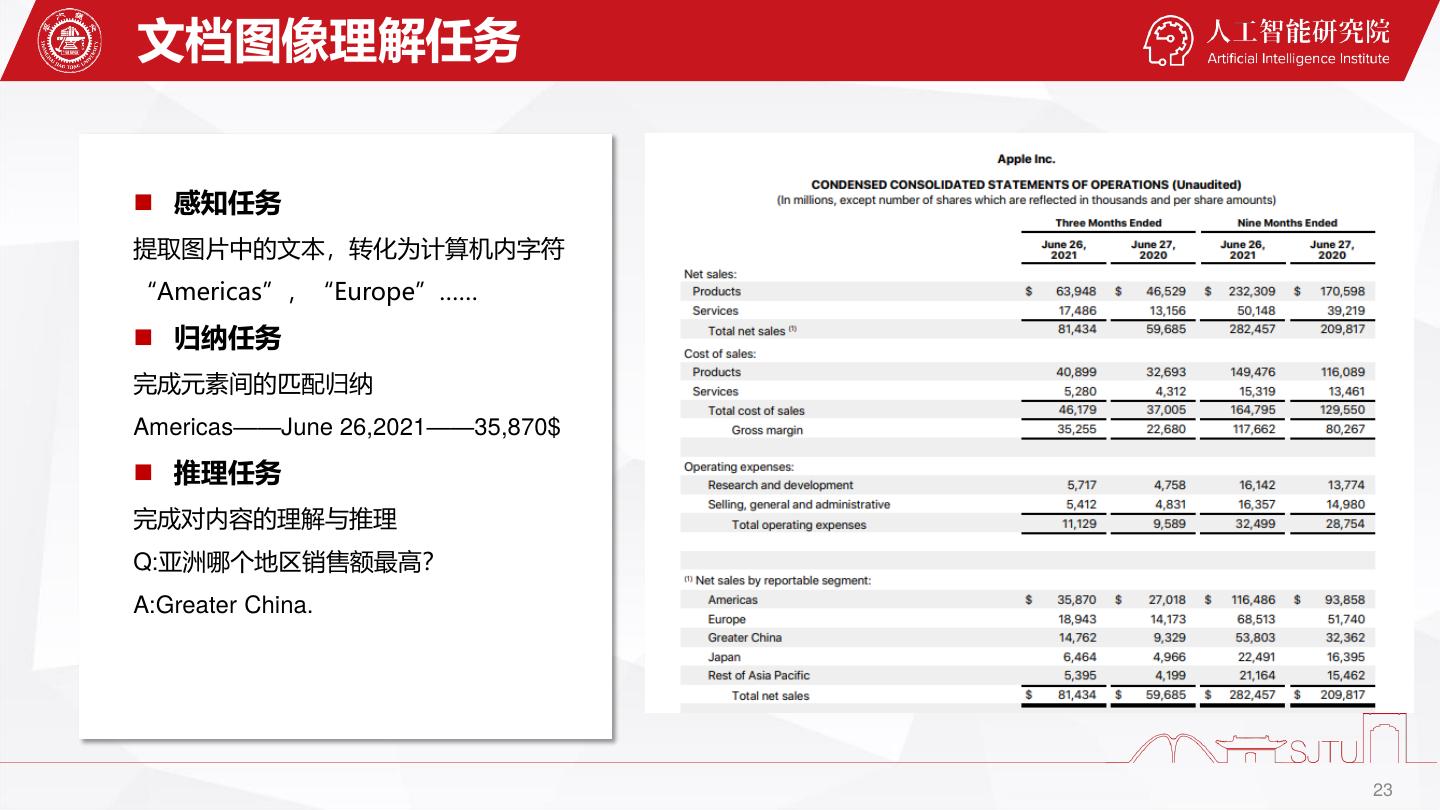Click the Total operating expenses value 11,129
The image size is (1440, 810).
(1079, 524)
